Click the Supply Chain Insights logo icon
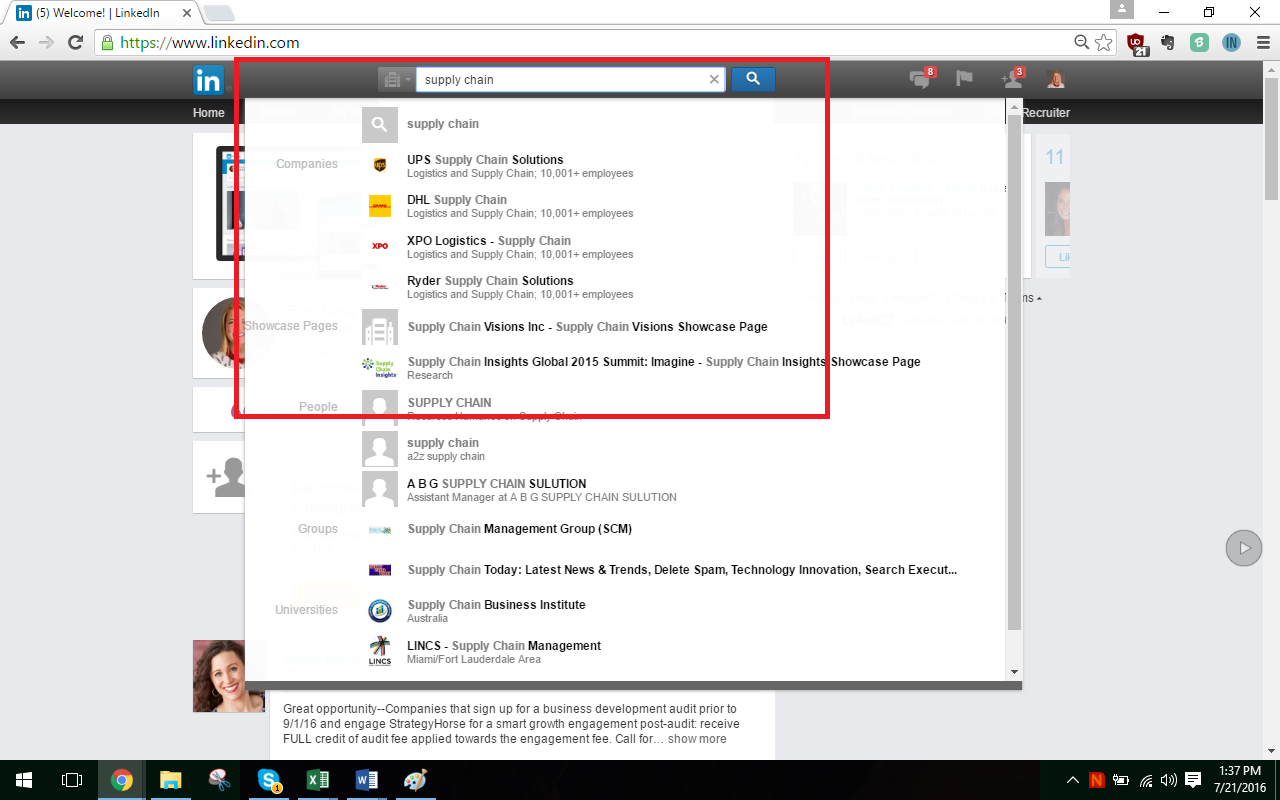Image resolution: width=1280 pixels, height=800 pixels. point(380,368)
